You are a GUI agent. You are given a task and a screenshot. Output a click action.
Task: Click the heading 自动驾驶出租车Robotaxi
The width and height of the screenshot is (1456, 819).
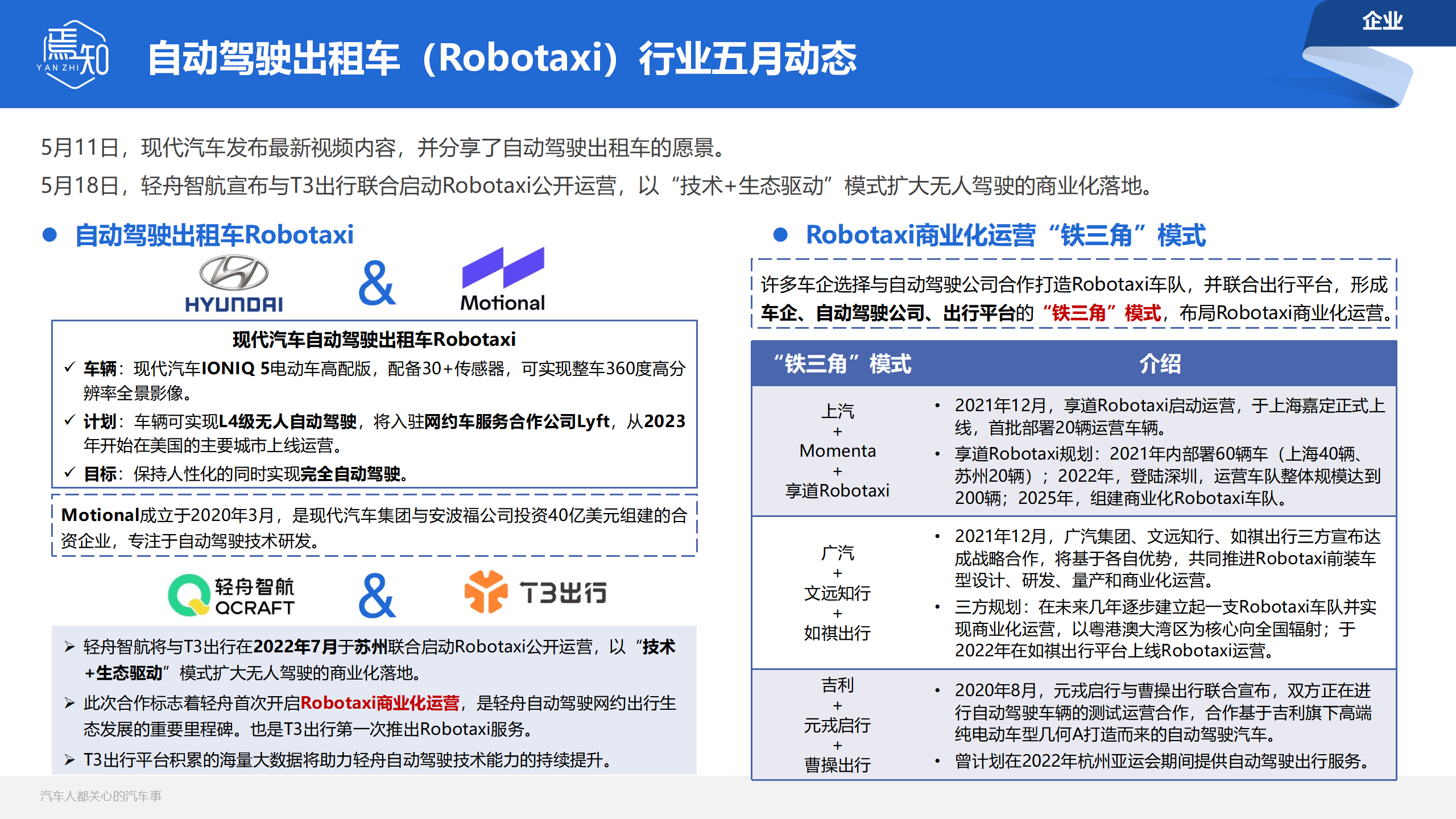point(214,235)
